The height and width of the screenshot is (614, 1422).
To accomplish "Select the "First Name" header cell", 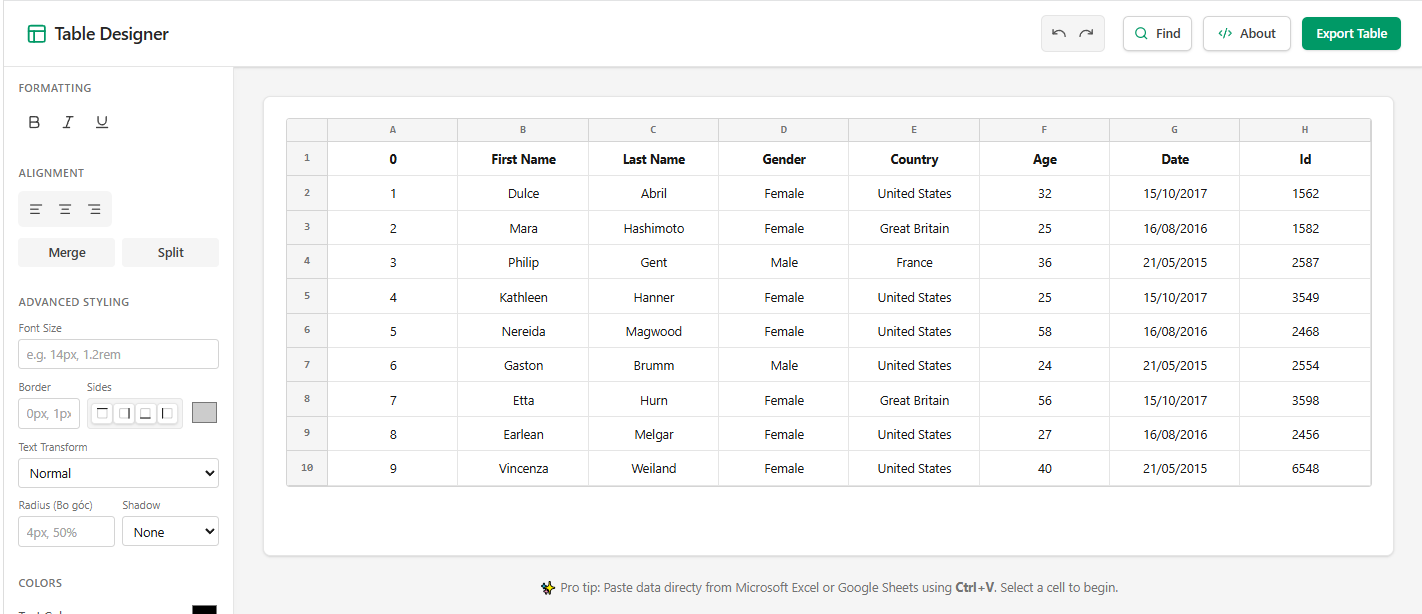I will [523, 159].
